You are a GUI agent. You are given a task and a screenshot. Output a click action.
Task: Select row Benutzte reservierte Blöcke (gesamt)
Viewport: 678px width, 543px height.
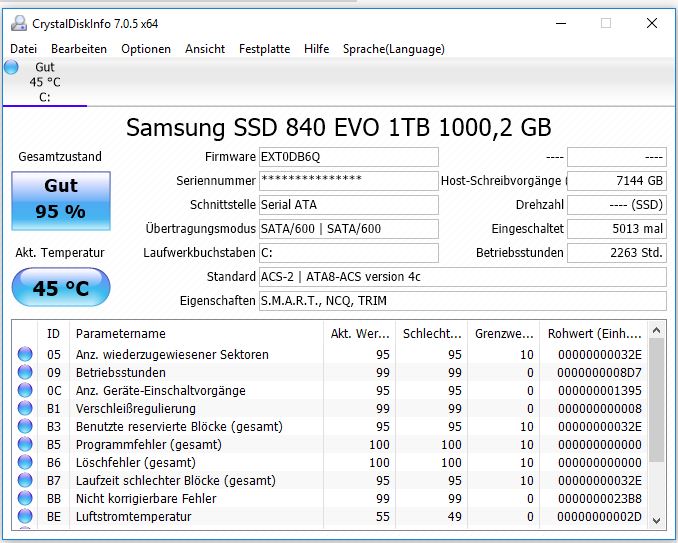coord(330,426)
